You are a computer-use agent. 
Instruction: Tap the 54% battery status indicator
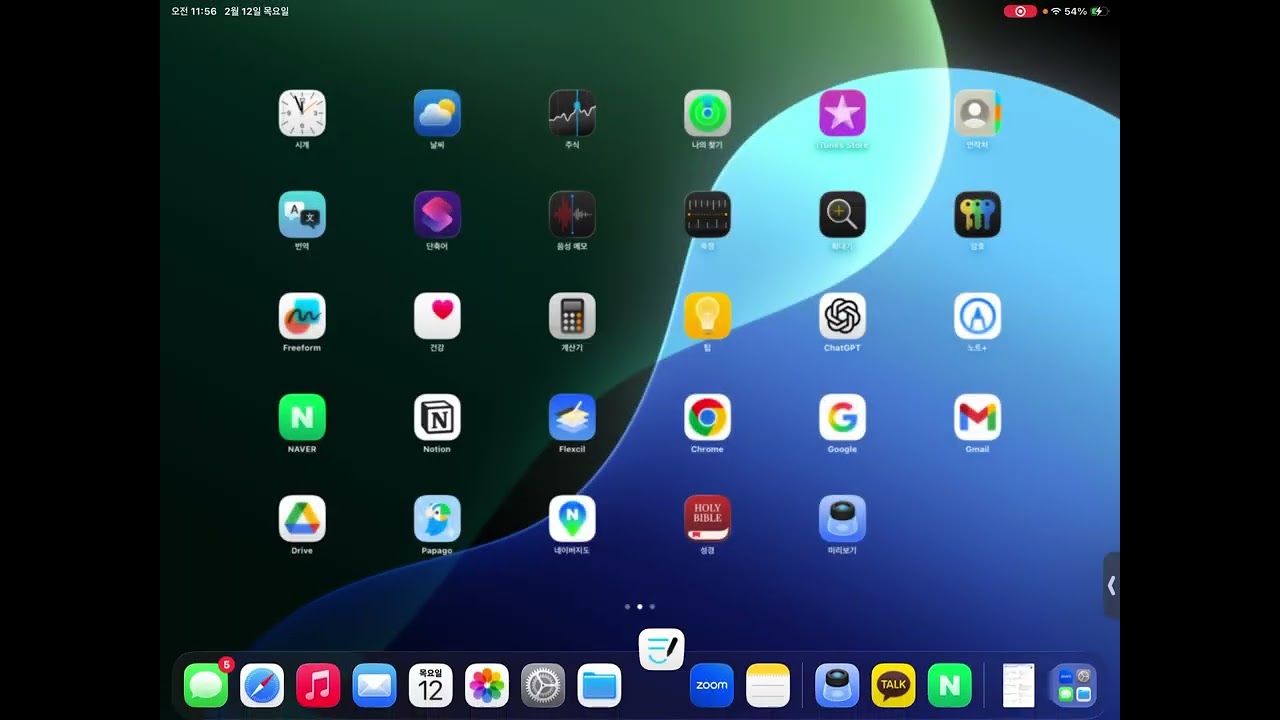(x=1086, y=11)
